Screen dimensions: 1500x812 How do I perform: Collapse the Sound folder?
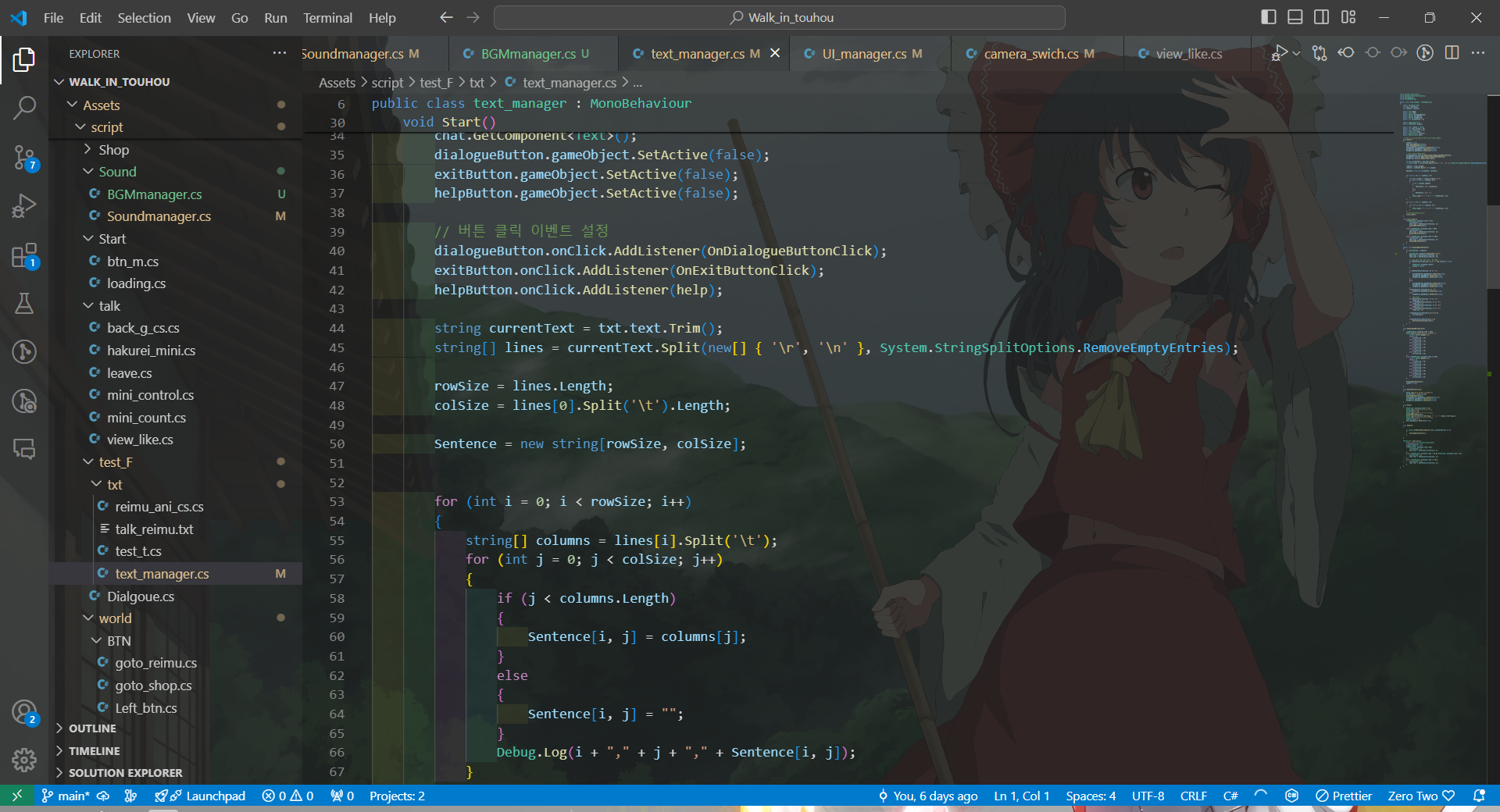click(176, 172)
